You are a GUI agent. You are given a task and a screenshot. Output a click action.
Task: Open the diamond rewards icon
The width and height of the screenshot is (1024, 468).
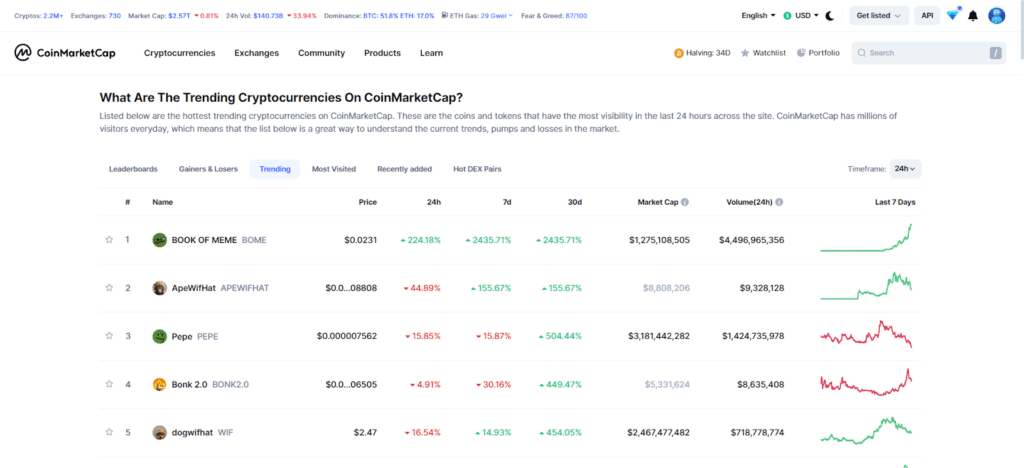tap(952, 15)
